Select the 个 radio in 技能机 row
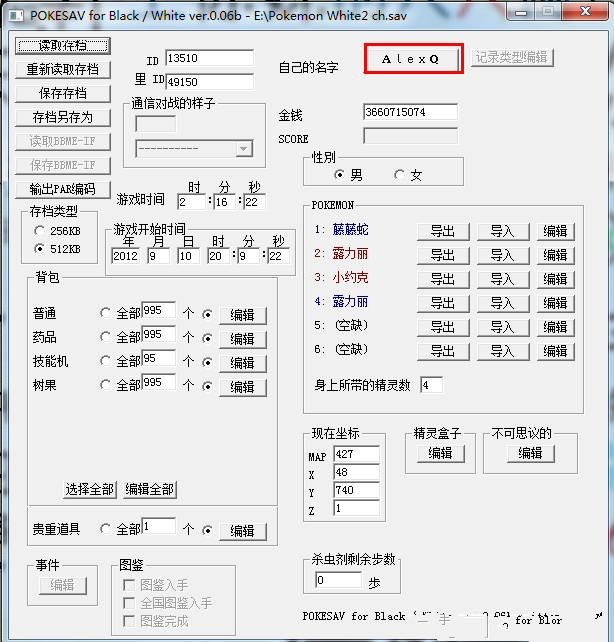 click(x=208, y=362)
